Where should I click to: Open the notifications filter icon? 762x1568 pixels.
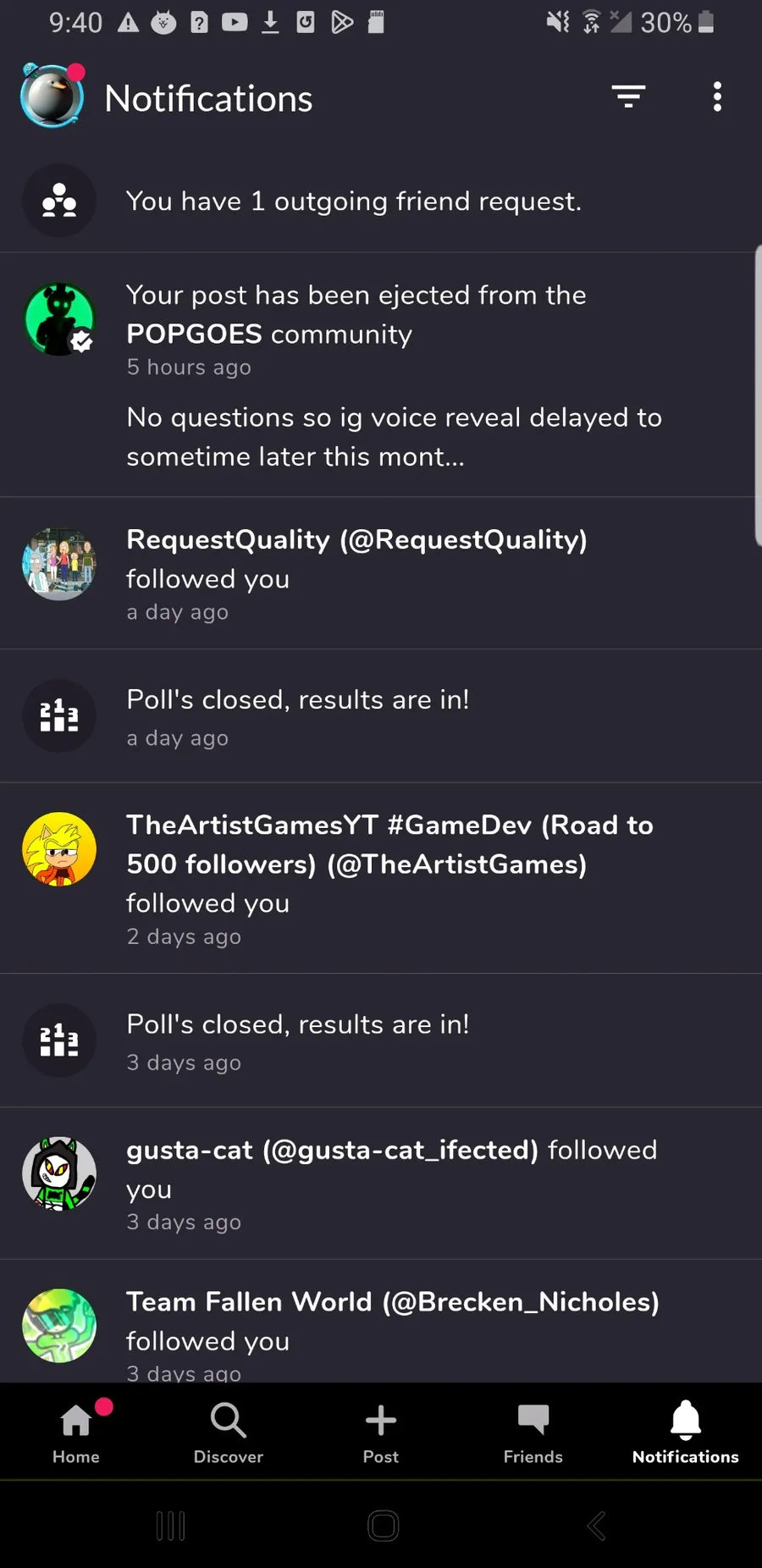pos(628,97)
